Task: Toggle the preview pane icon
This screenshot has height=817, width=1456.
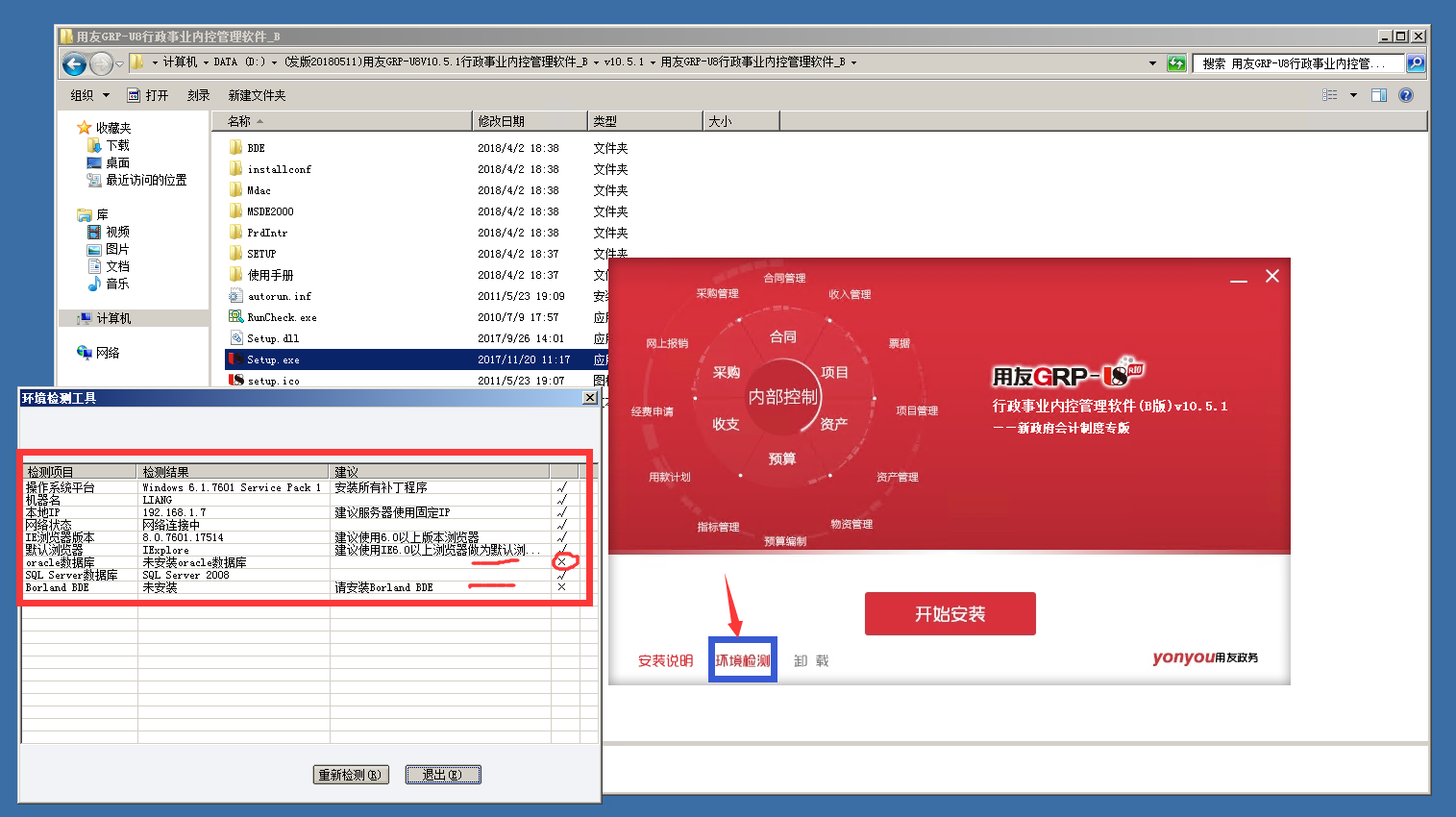Action: 1379,95
